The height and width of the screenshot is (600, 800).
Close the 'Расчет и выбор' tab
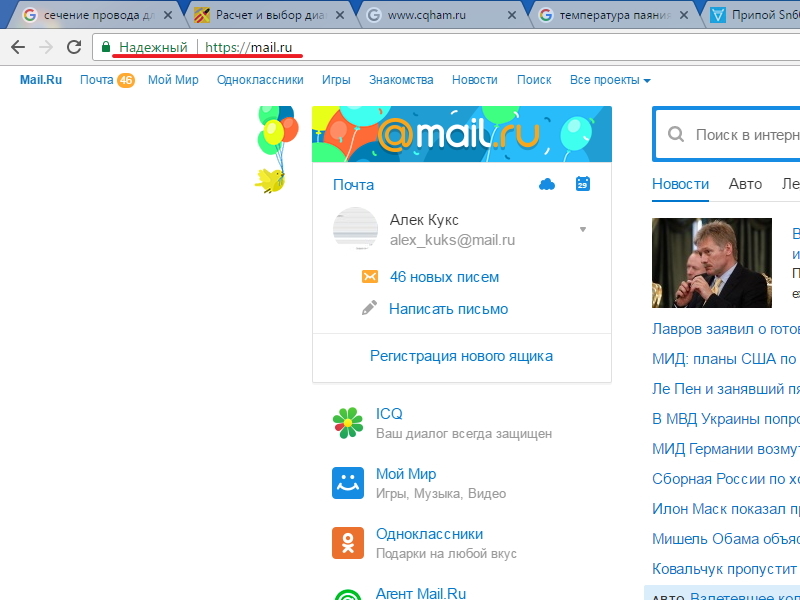(340, 15)
